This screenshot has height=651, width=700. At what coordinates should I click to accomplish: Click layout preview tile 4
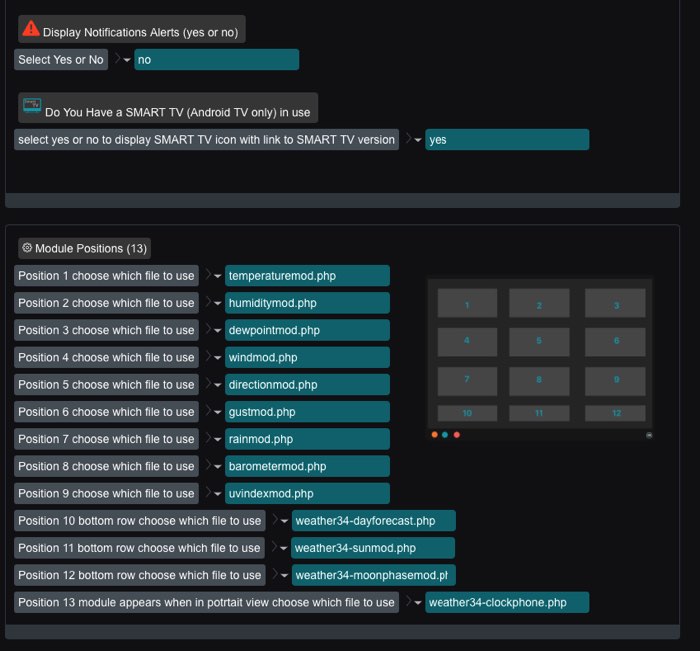(467, 342)
